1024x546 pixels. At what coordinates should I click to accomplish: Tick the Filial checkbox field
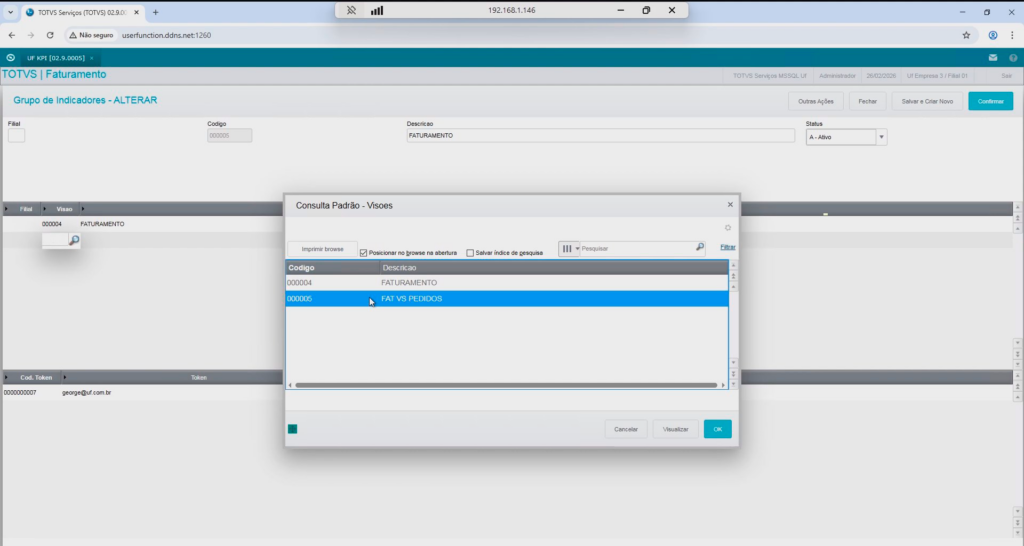pyautogui.click(x=16, y=136)
